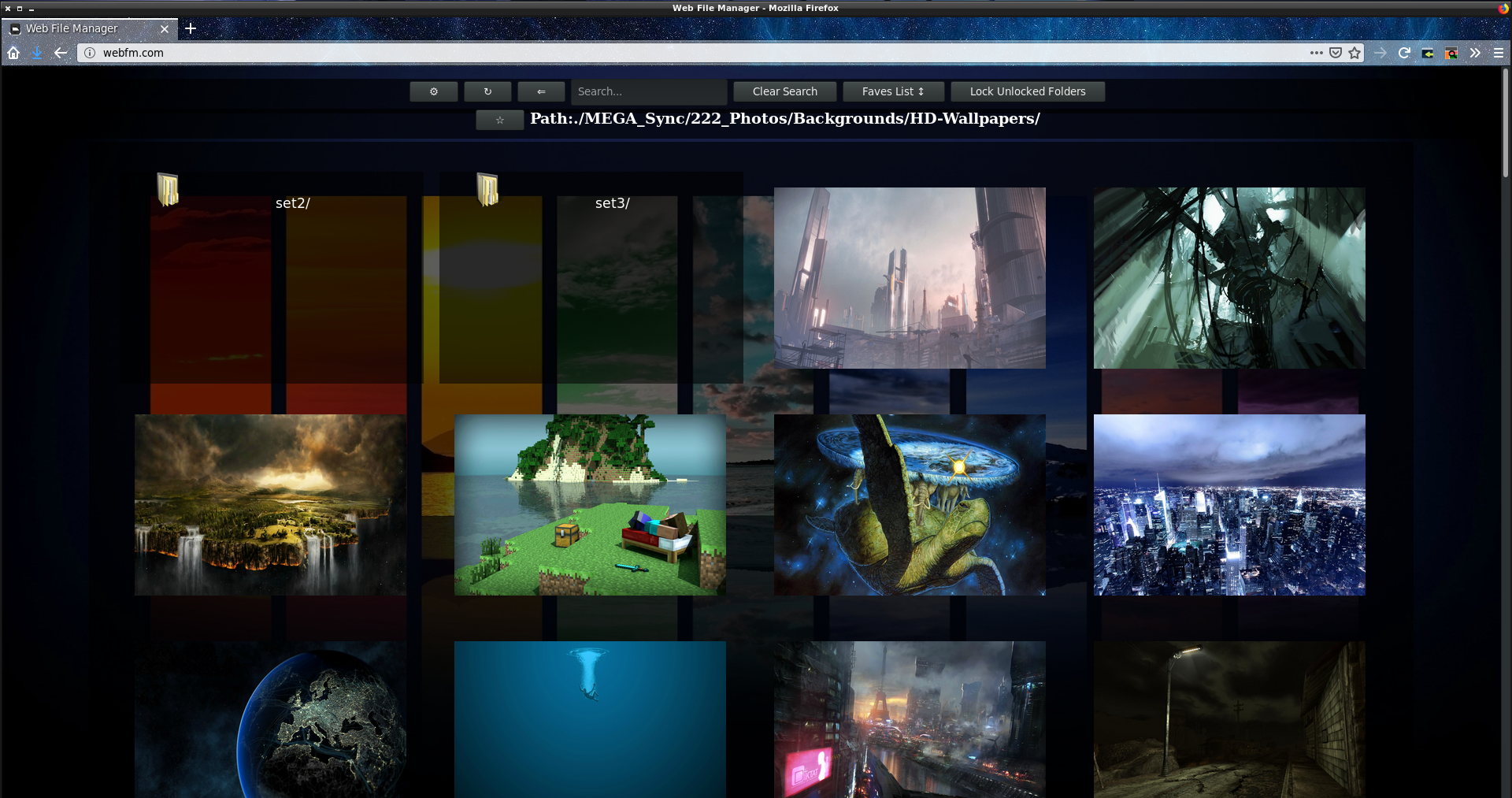The image size is (1512, 798).
Task: Open the set2/ folder icon
Action: click(168, 190)
